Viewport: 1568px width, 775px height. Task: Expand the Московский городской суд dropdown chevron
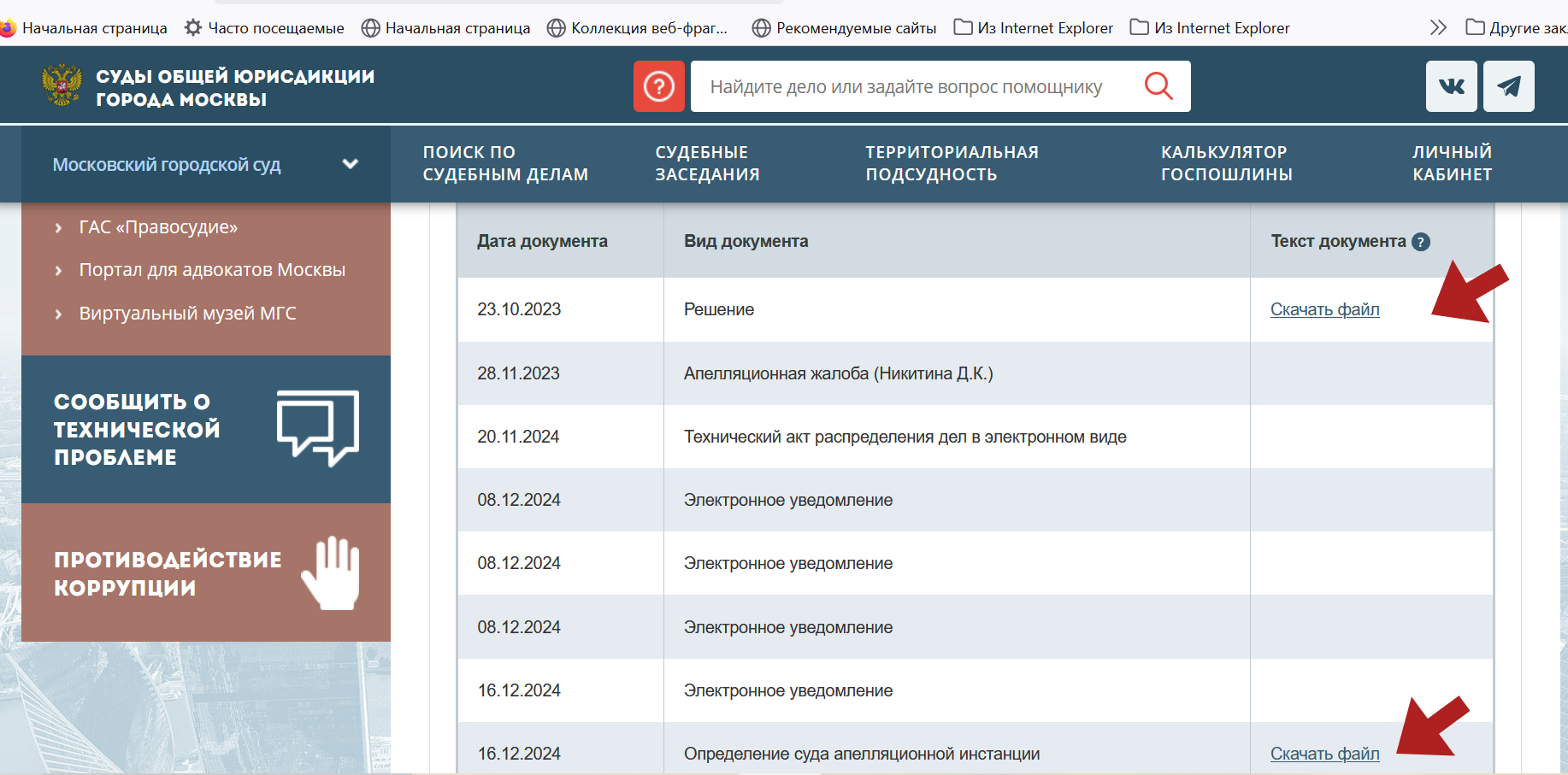pyautogui.click(x=350, y=164)
